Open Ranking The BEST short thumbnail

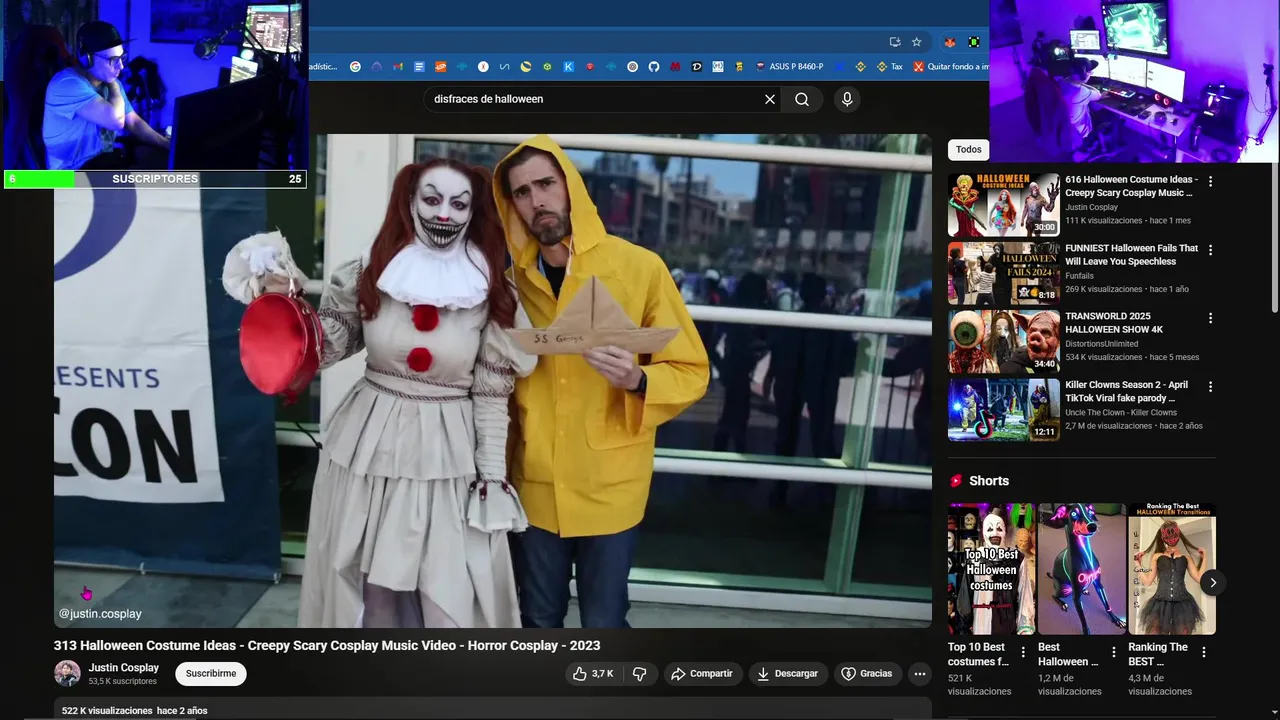point(1172,569)
